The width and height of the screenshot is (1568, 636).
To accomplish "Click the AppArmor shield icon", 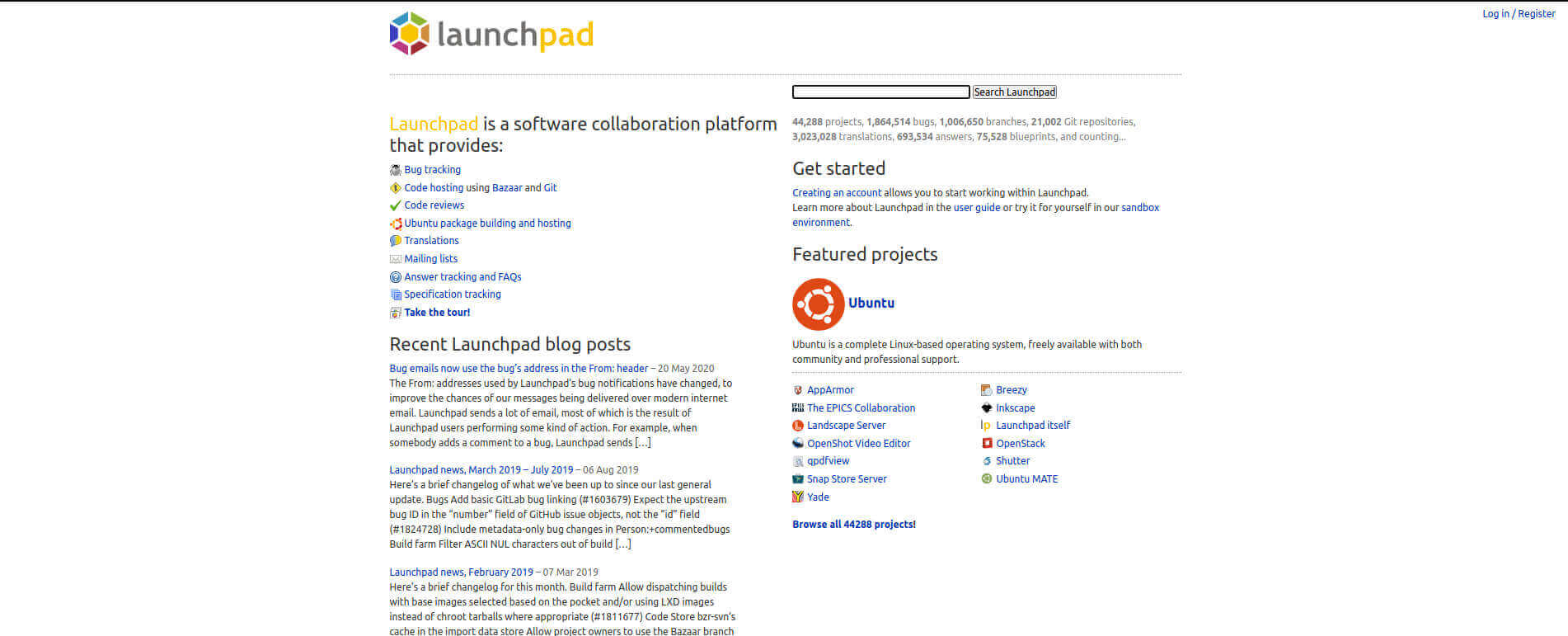I will coord(798,390).
